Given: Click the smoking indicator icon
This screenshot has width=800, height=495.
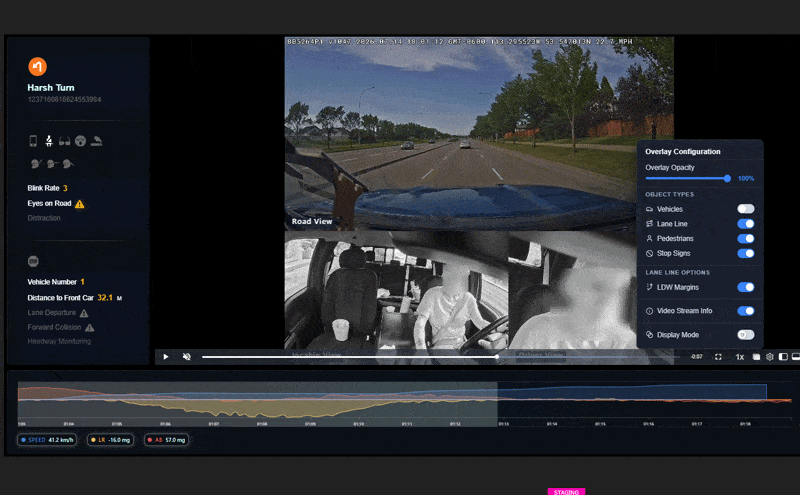Looking at the screenshot, I should (96, 141).
